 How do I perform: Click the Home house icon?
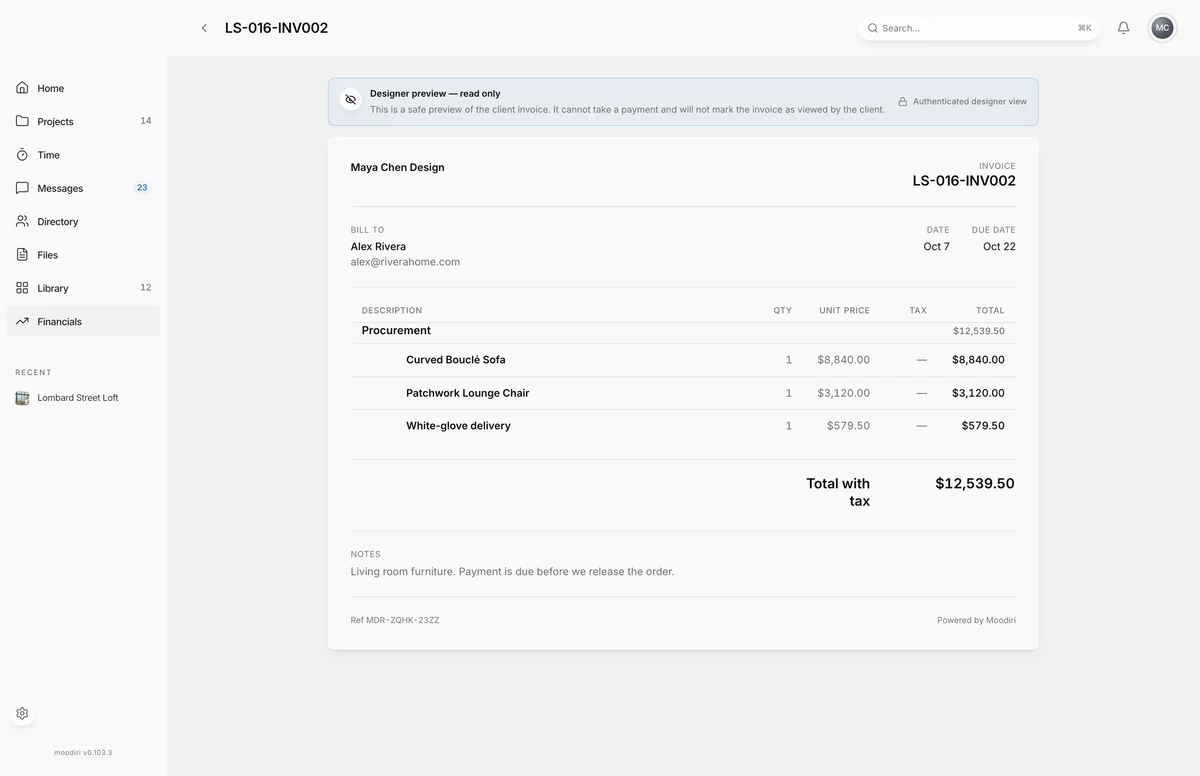point(22,88)
